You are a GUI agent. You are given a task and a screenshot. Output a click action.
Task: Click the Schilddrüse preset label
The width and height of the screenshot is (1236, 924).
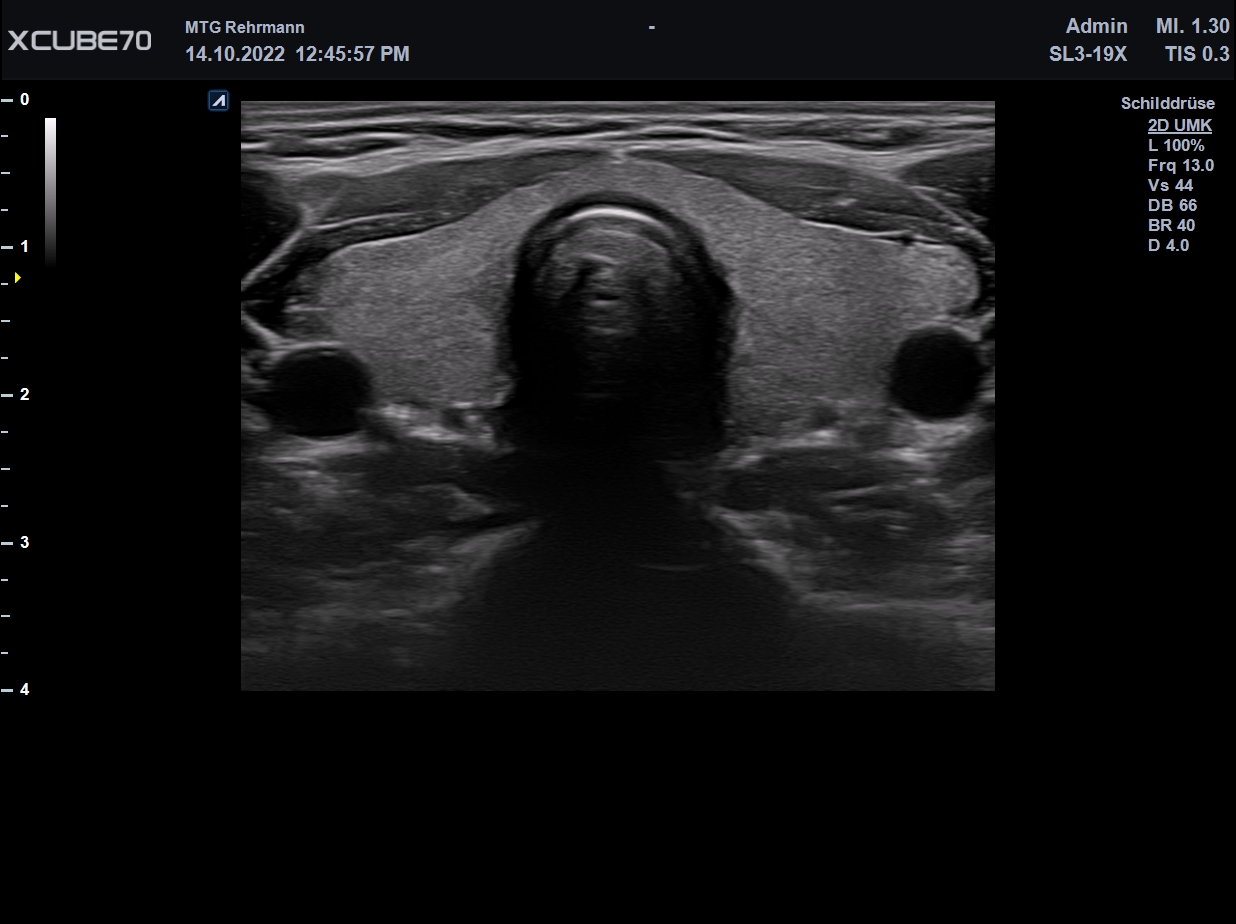(1168, 103)
